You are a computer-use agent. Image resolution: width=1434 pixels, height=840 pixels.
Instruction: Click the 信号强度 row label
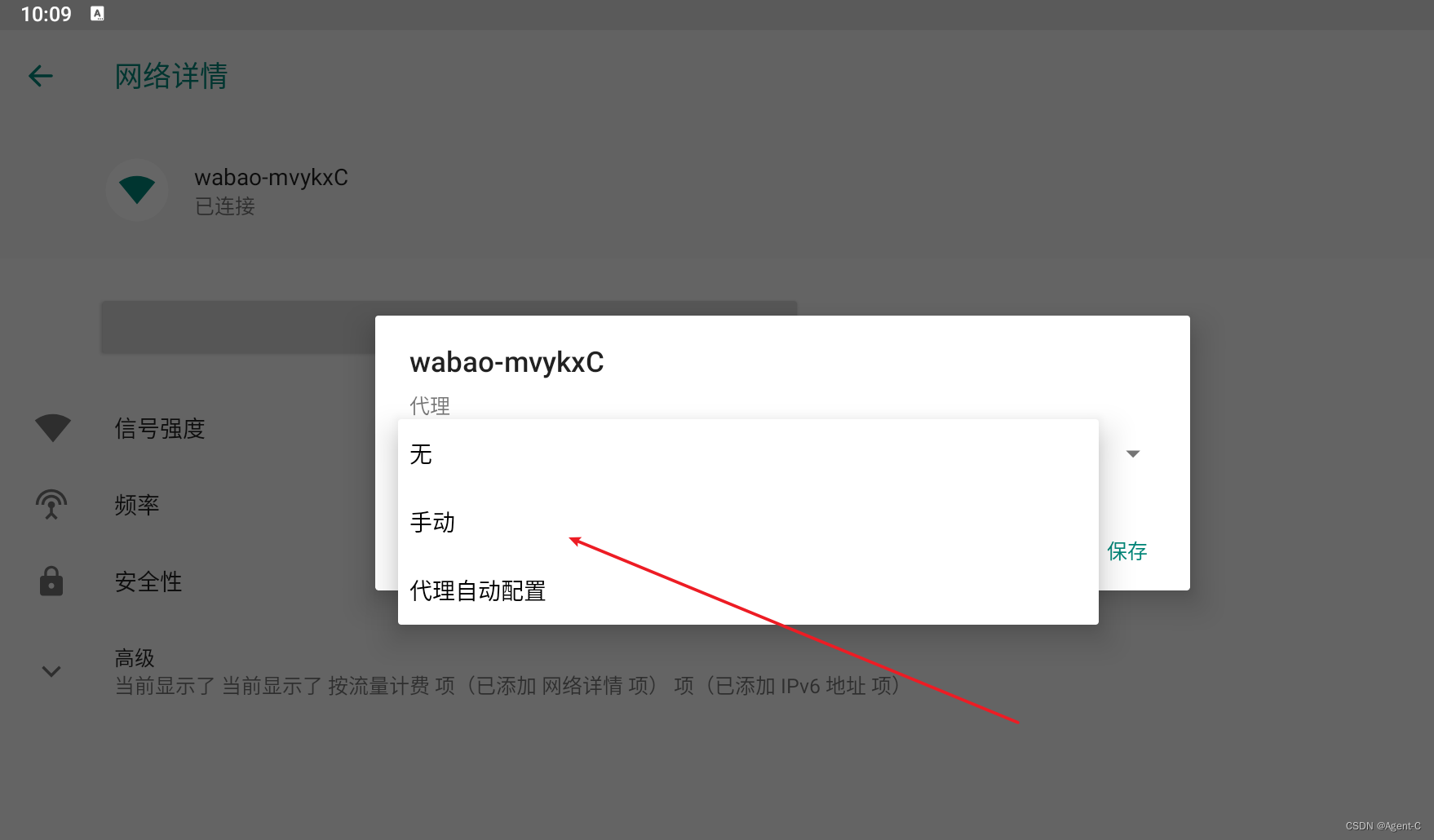click(160, 428)
